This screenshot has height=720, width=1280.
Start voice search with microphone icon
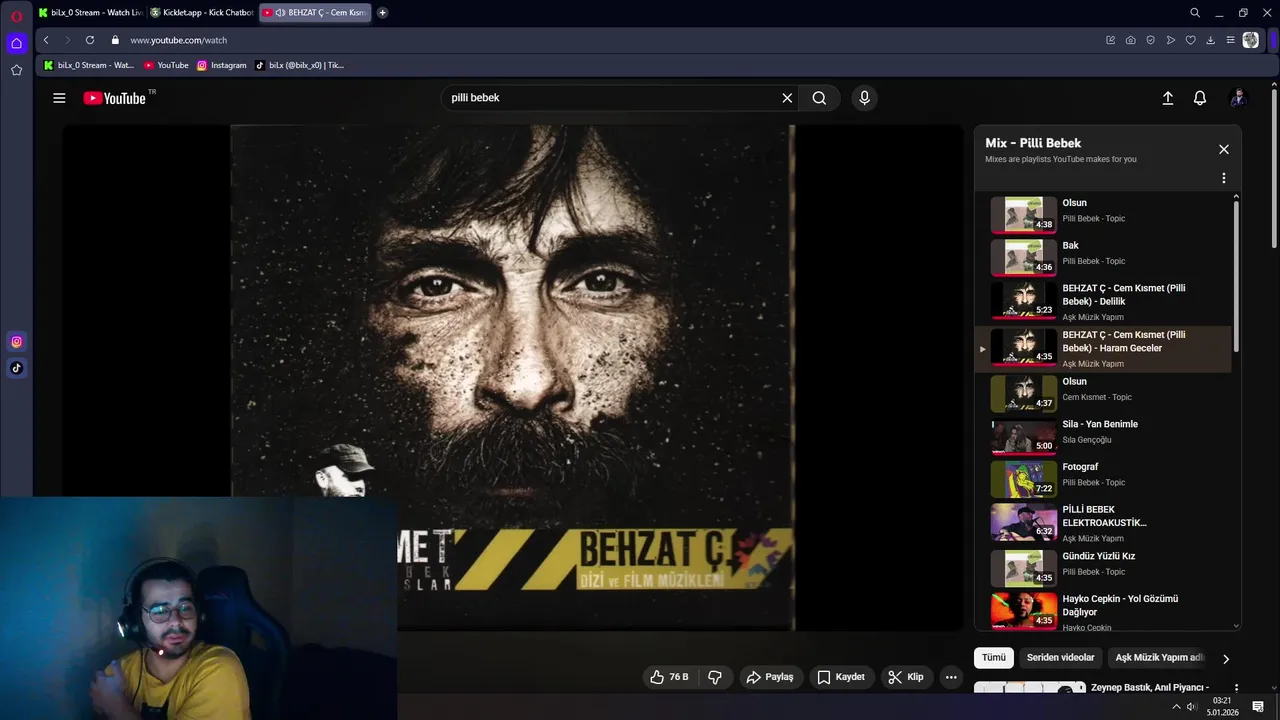(x=865, y=98)
